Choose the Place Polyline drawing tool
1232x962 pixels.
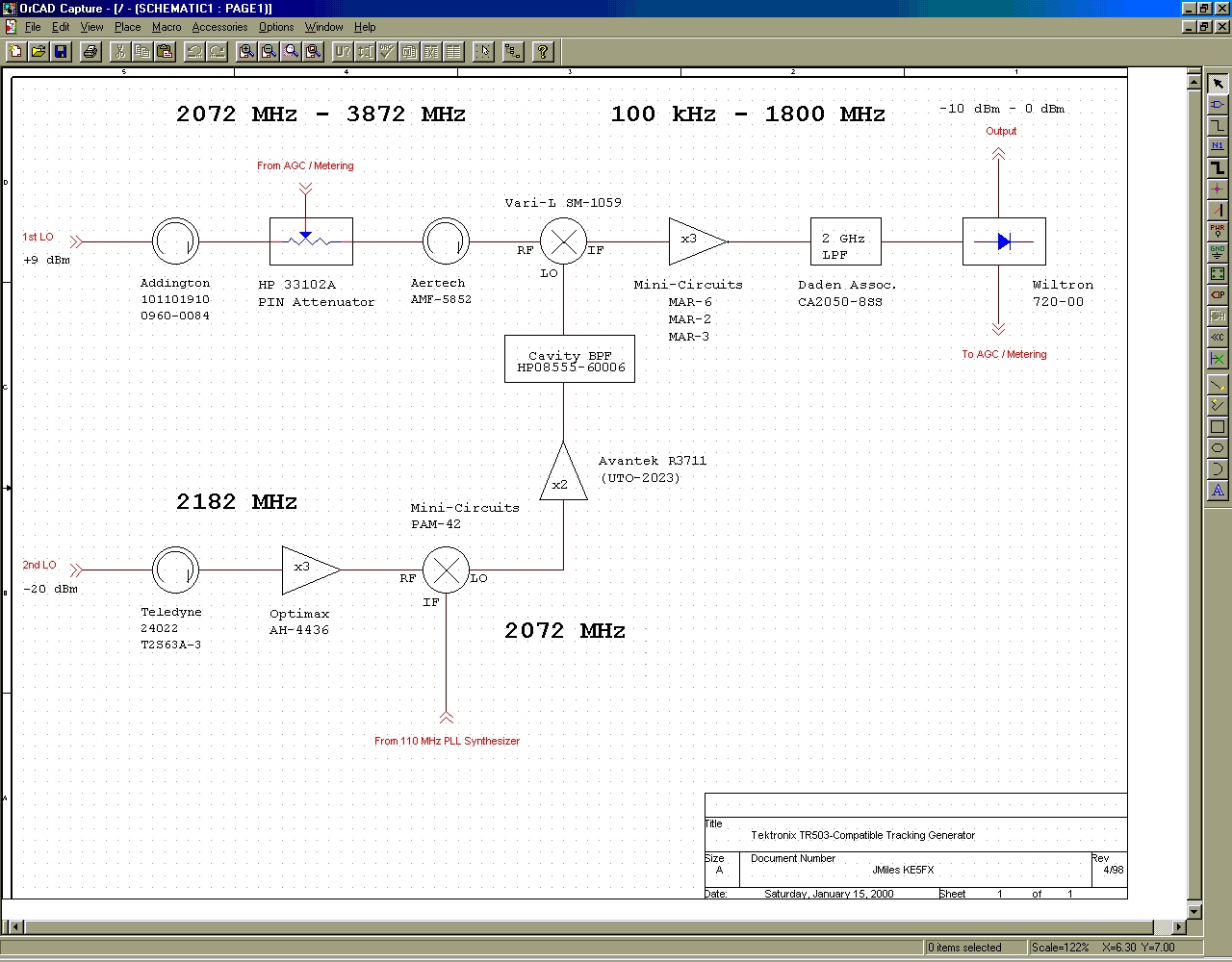[1218, 406]
